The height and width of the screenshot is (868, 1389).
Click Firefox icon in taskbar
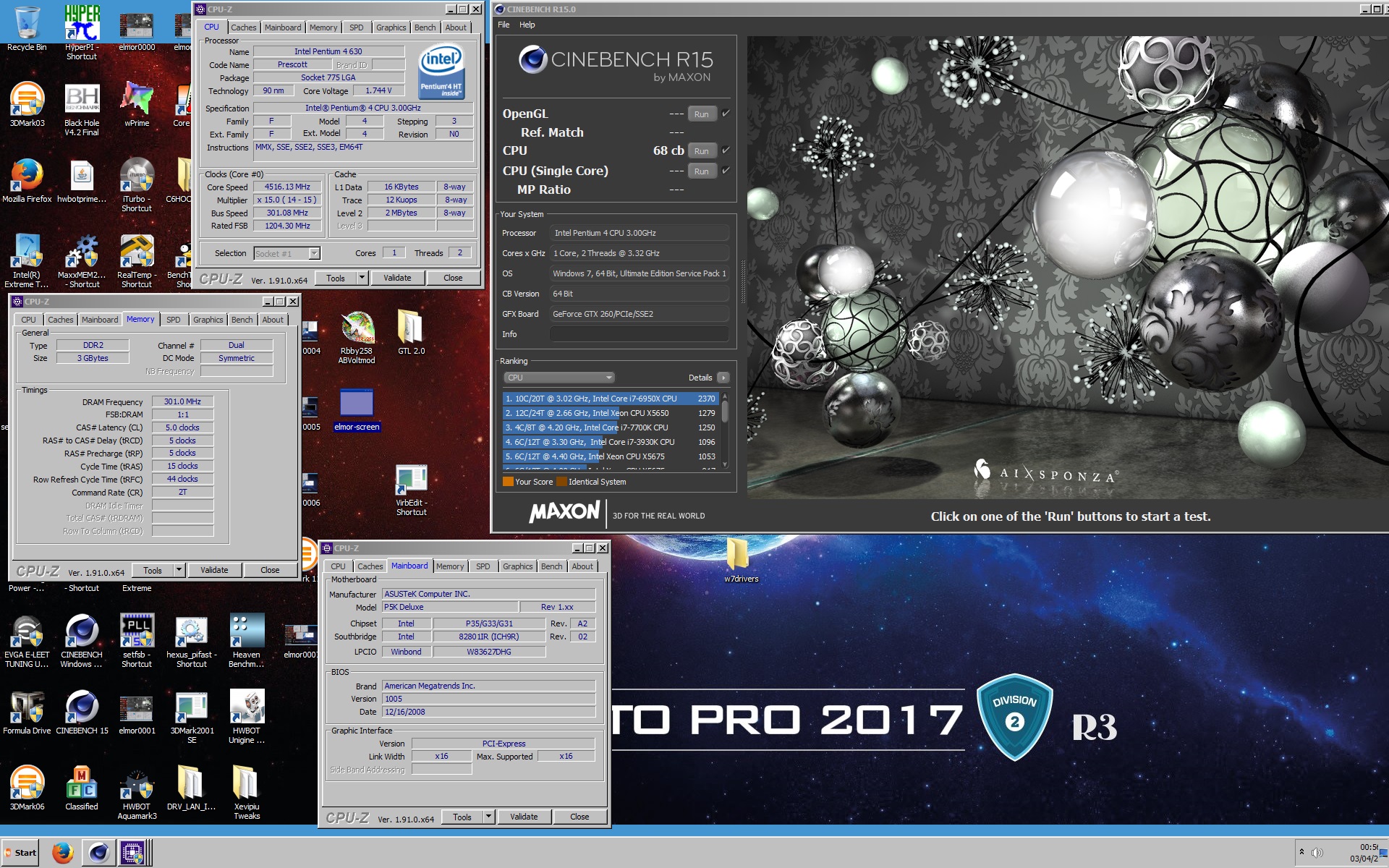63,853
